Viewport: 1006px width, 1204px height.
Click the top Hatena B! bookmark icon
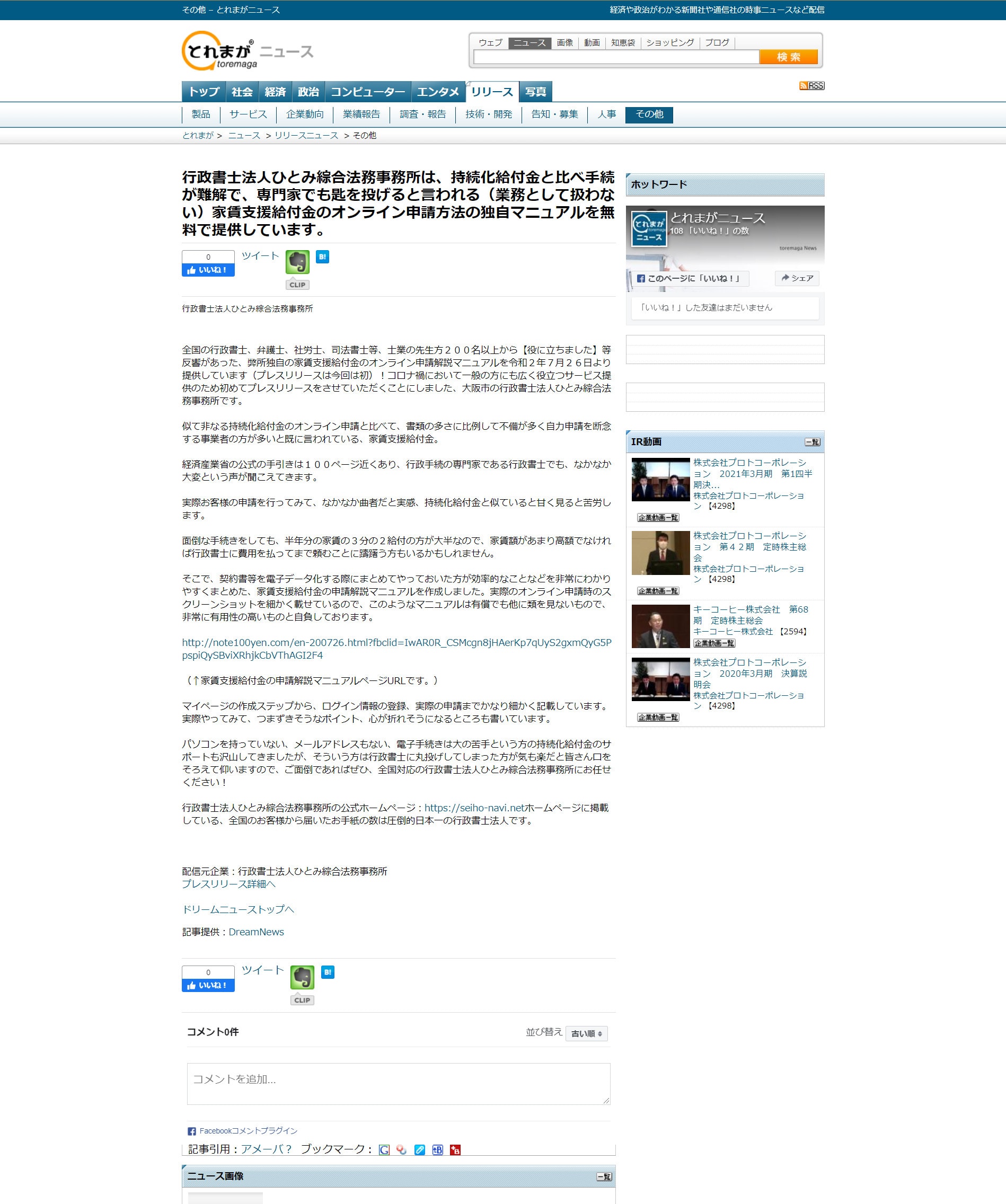point(322,257)
